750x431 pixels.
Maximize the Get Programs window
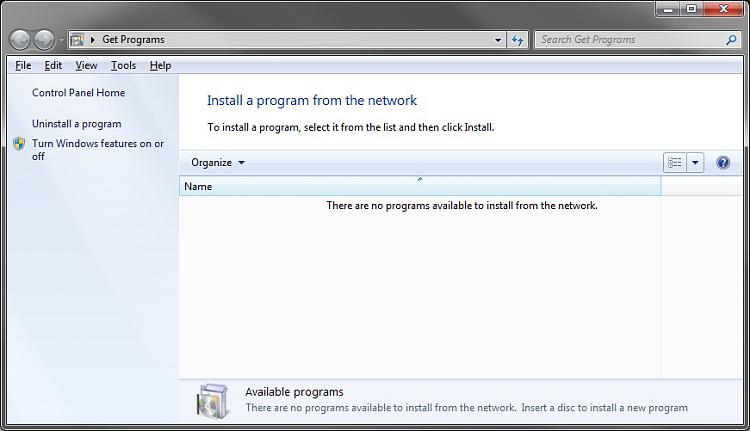[x=691, y=9]
